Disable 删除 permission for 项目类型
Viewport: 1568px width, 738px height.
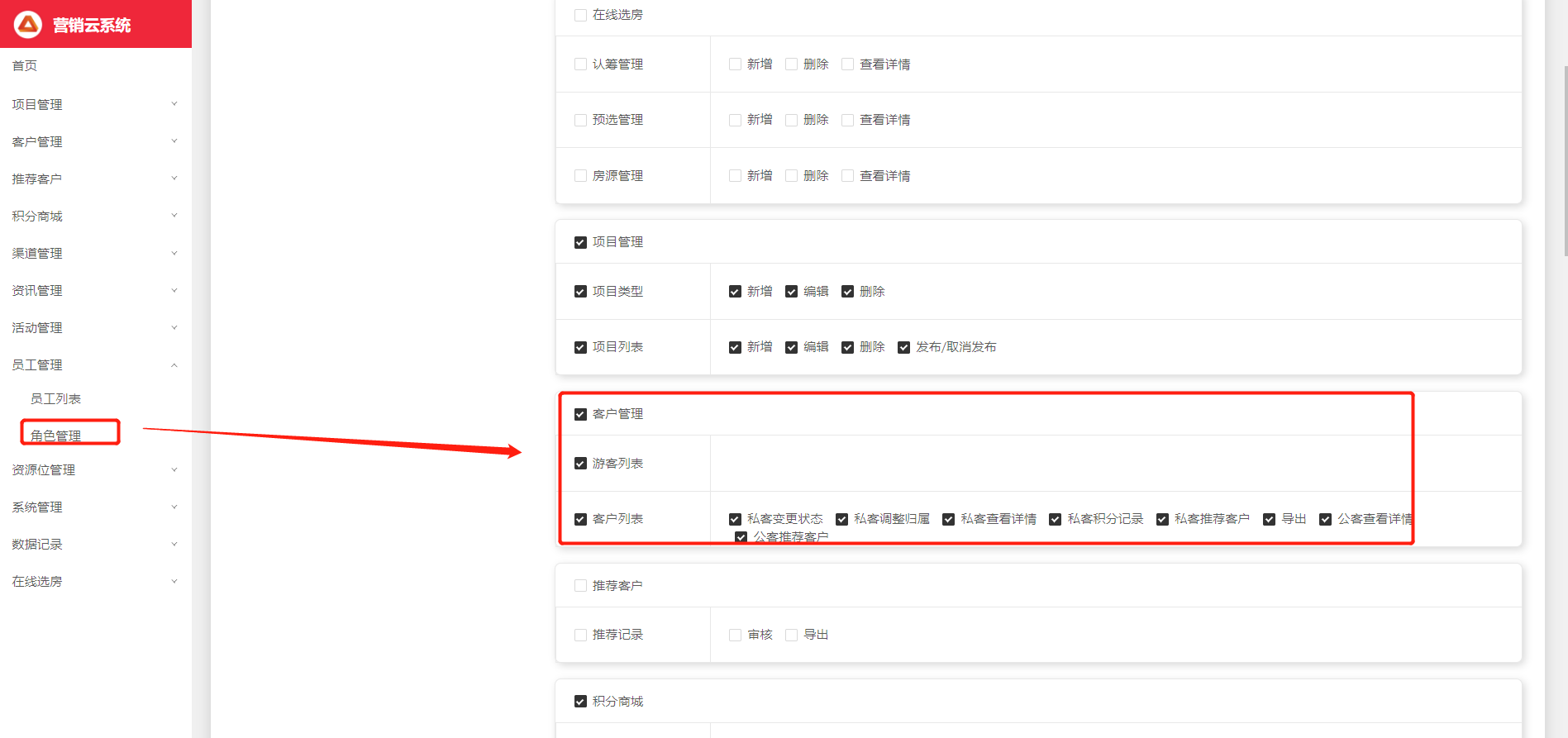click(847, 292)
